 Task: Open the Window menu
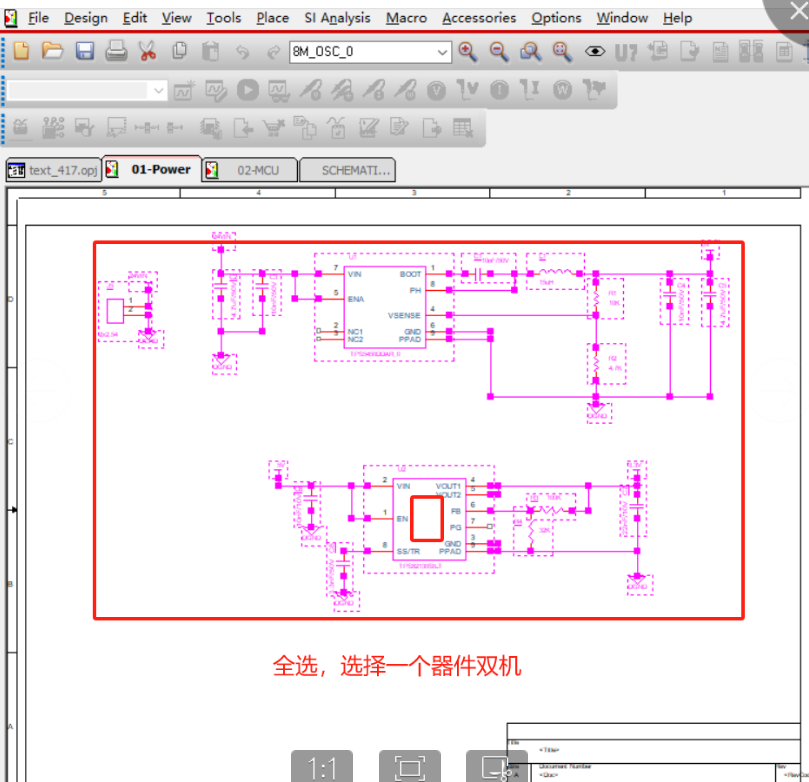(x=622, y=18)
